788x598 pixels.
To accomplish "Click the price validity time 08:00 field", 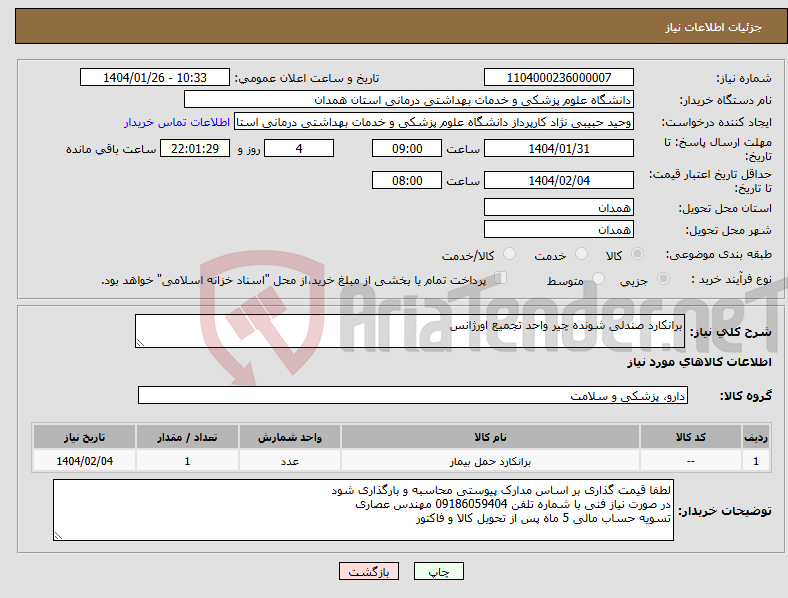I will [x=407, y=180].
